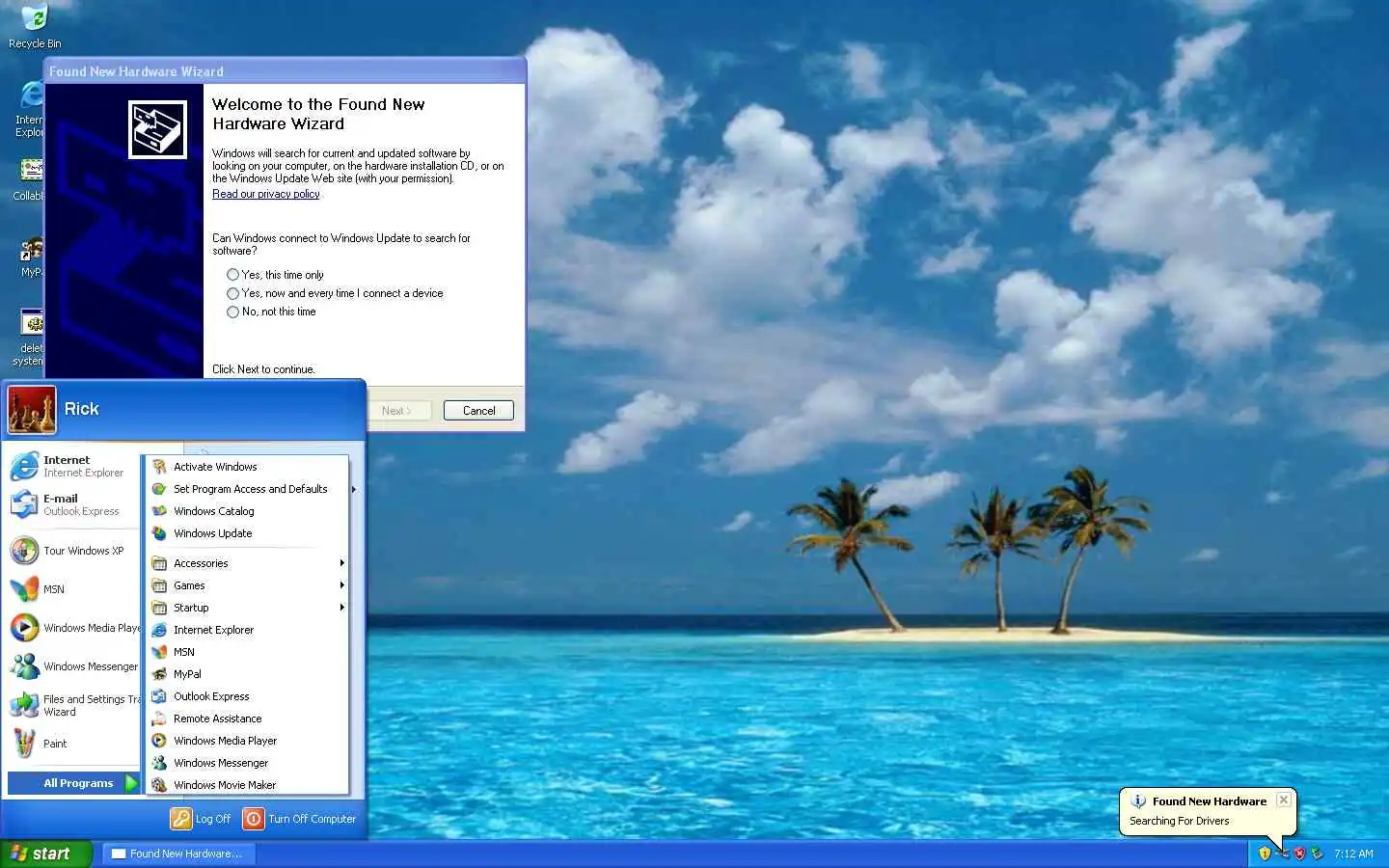This screenshot has height=868, width=1389.
Task: Click Windows Media Player icon in All Programs list
Action: [x=159, y=741]
